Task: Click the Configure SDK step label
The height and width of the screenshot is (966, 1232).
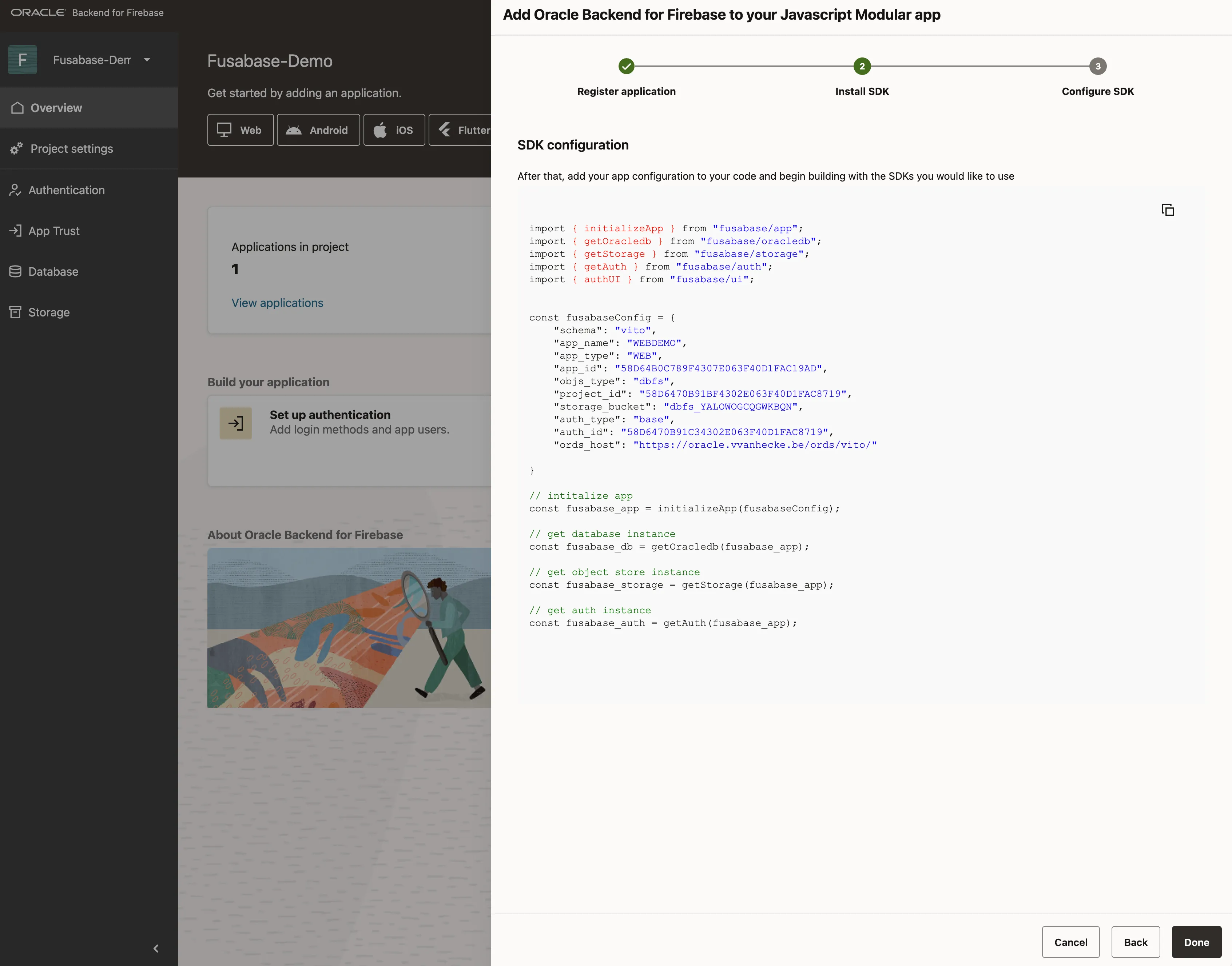Action: [x=1098, y=91]
